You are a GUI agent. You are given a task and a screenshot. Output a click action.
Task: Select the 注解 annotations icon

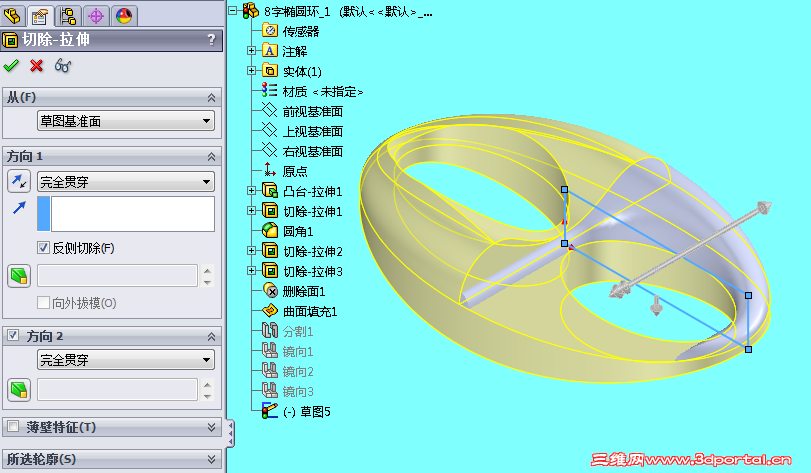[269, 51]
